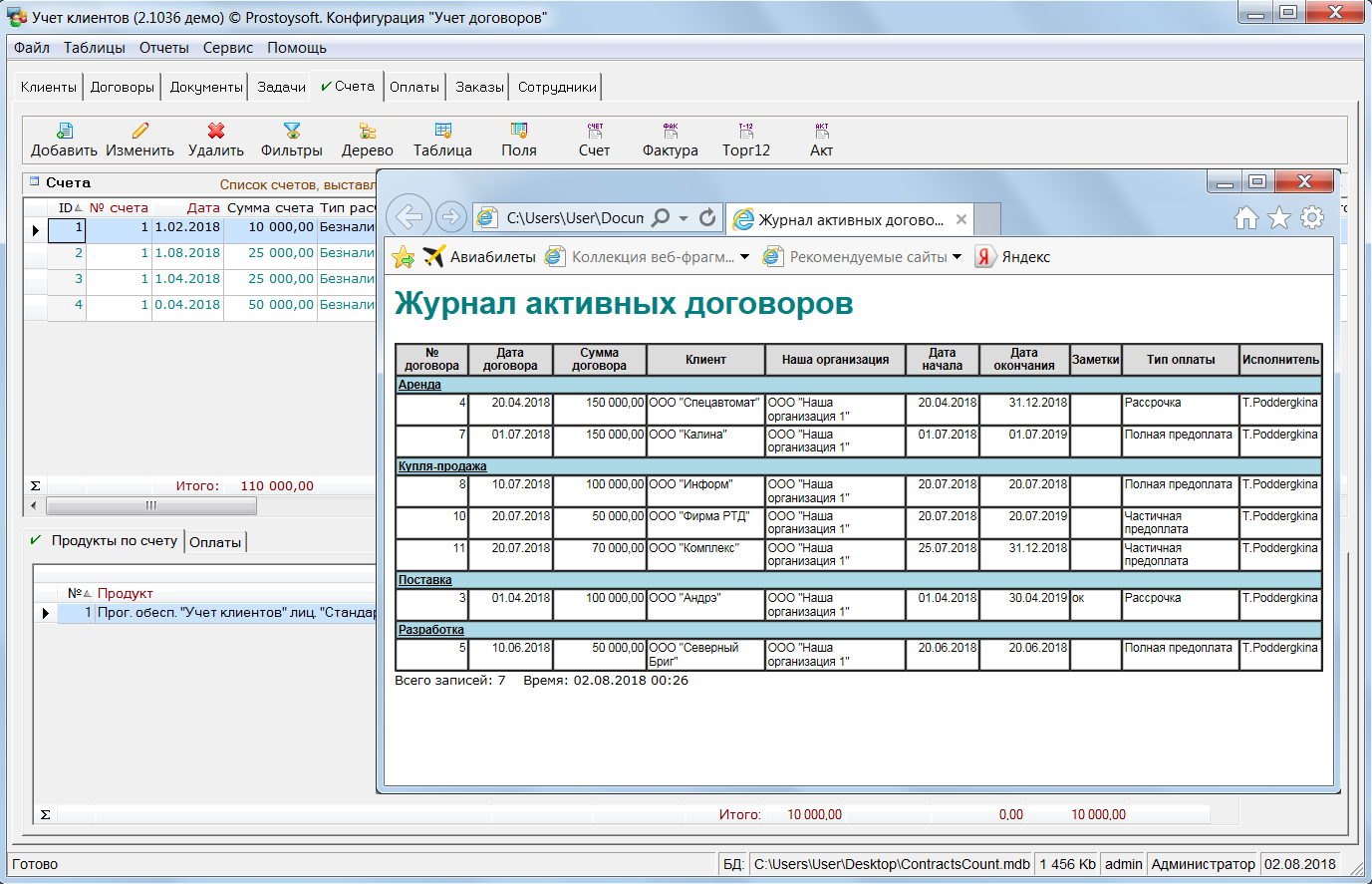Open the browser address bar dropdown arrow
Viewport: 1372px width, 884px height.
tap(684, 218)
